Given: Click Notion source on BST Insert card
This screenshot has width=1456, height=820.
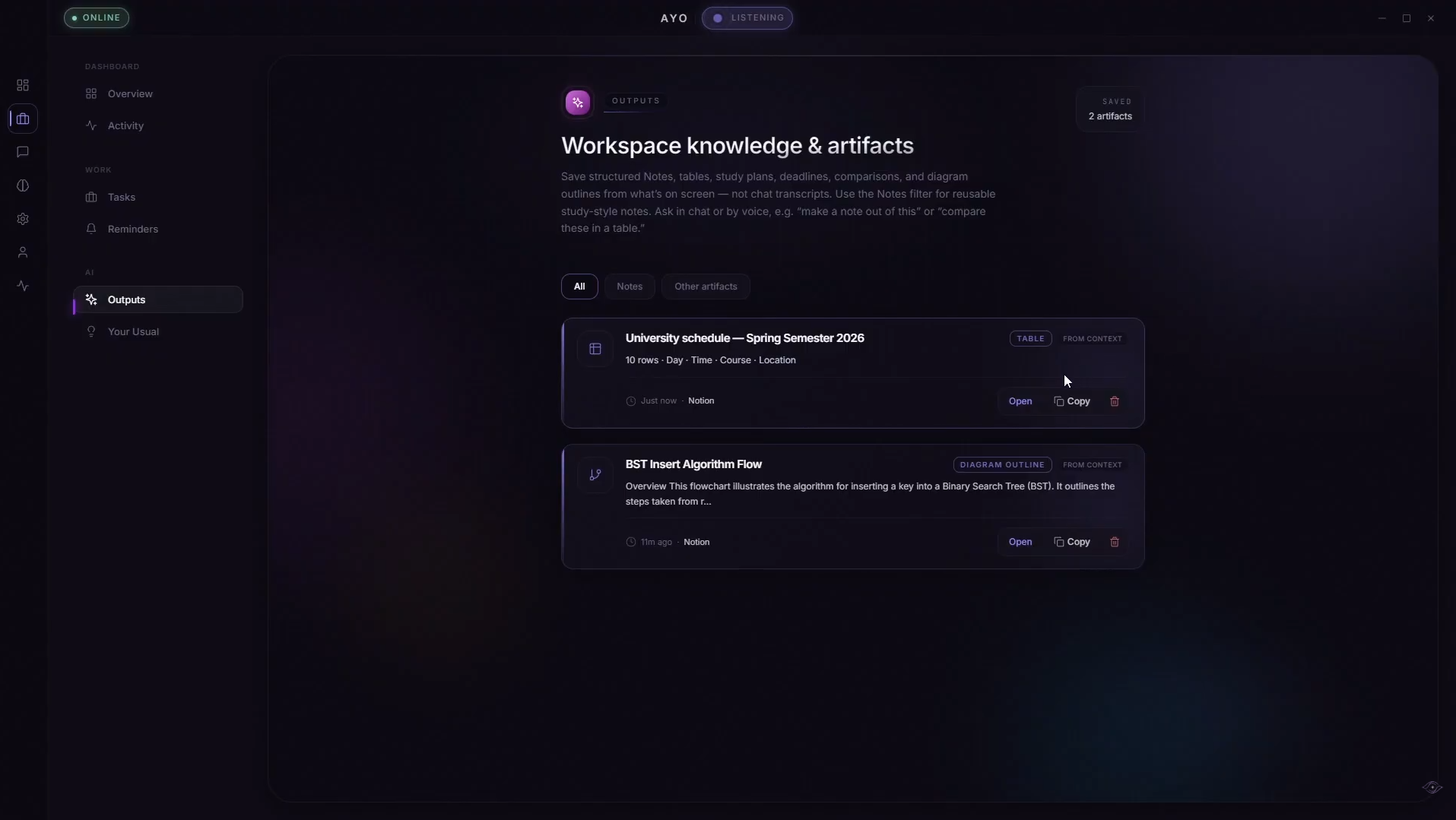Looking at the screenshot, I should pos(696,542).
